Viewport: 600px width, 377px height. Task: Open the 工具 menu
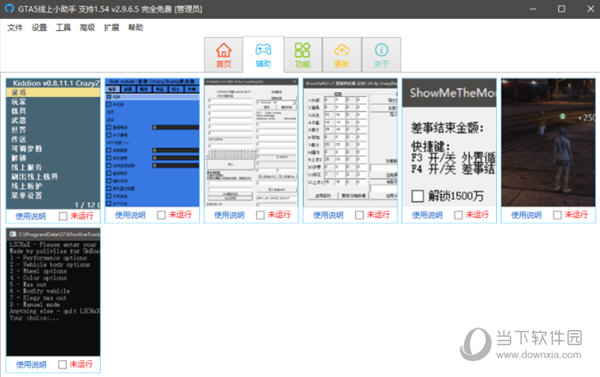(x=63, y=28)
